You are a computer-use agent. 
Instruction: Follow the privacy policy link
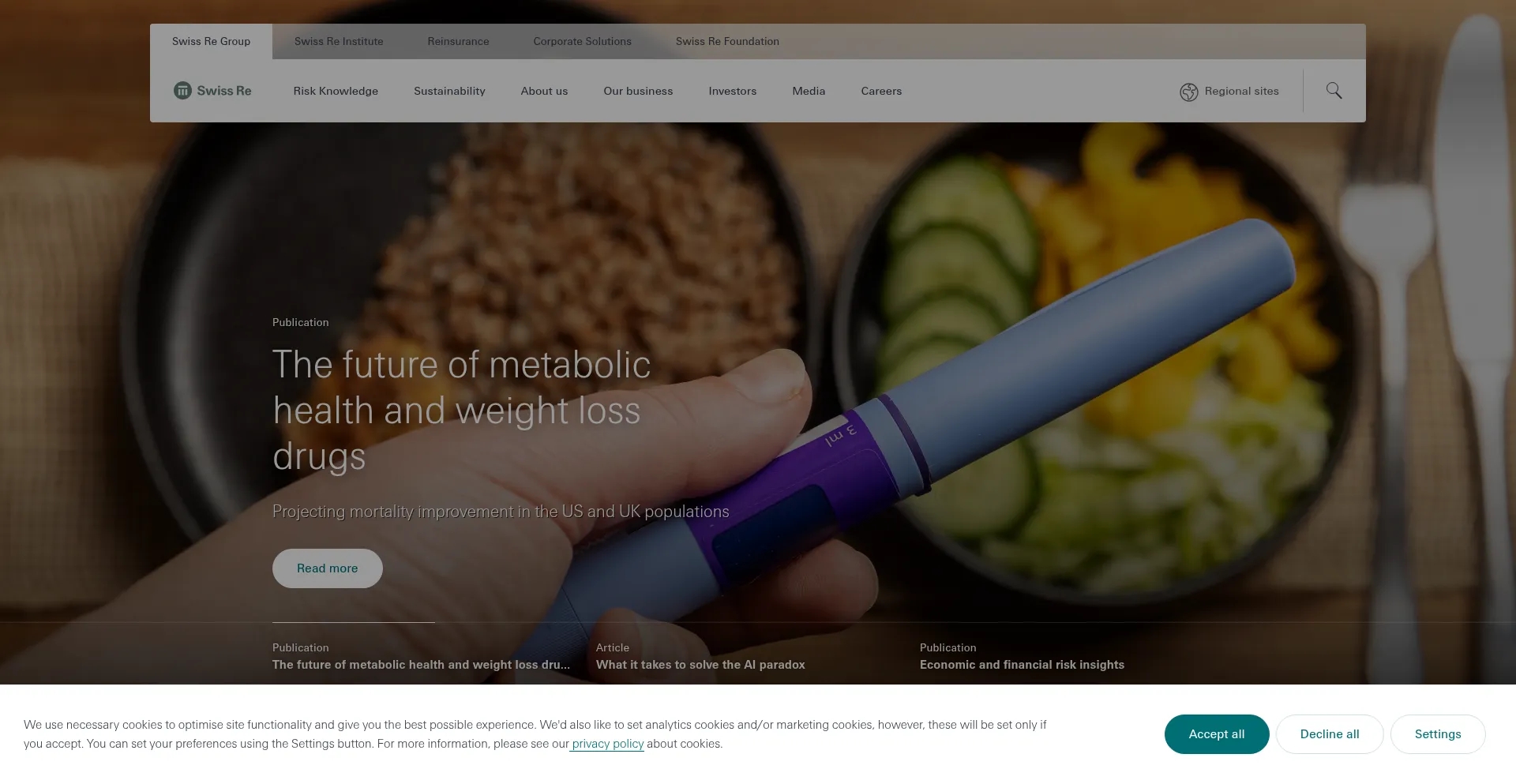[x=607, y=744]
